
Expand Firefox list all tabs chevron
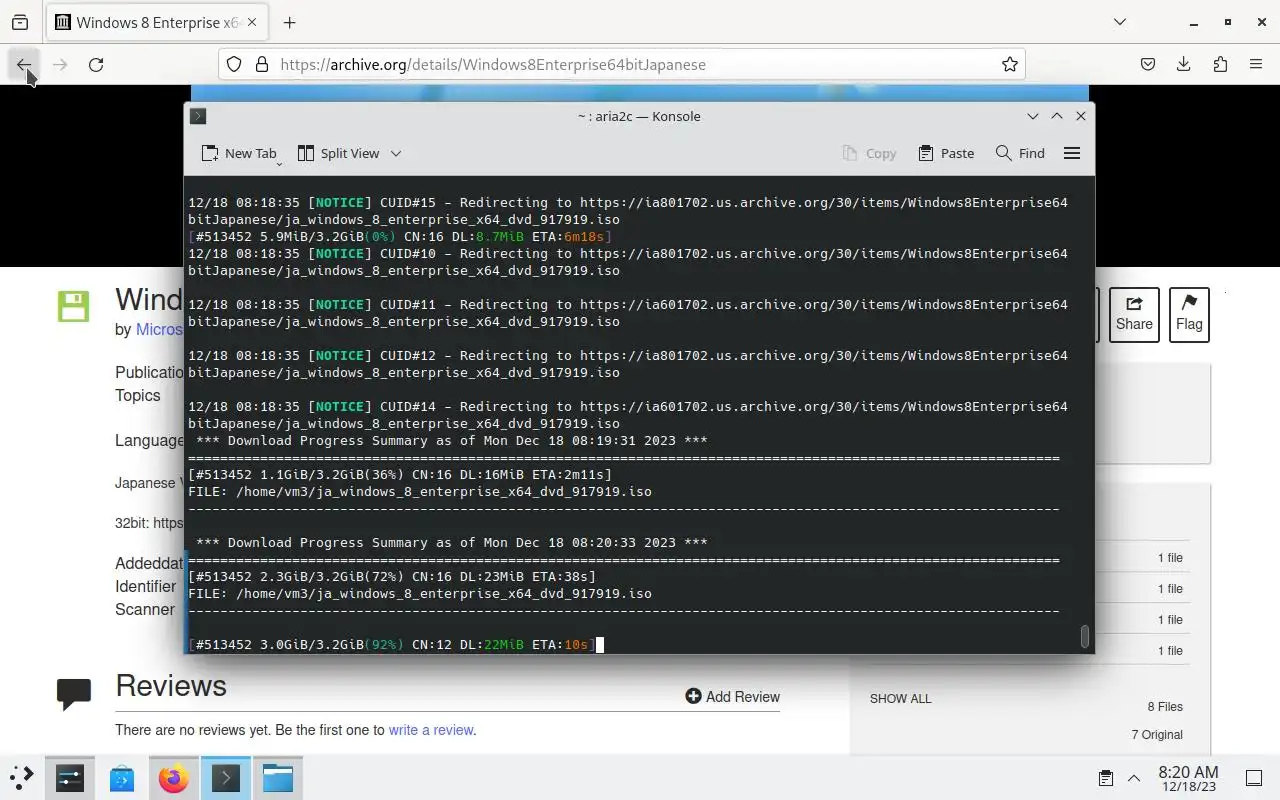pos(1120,22)
